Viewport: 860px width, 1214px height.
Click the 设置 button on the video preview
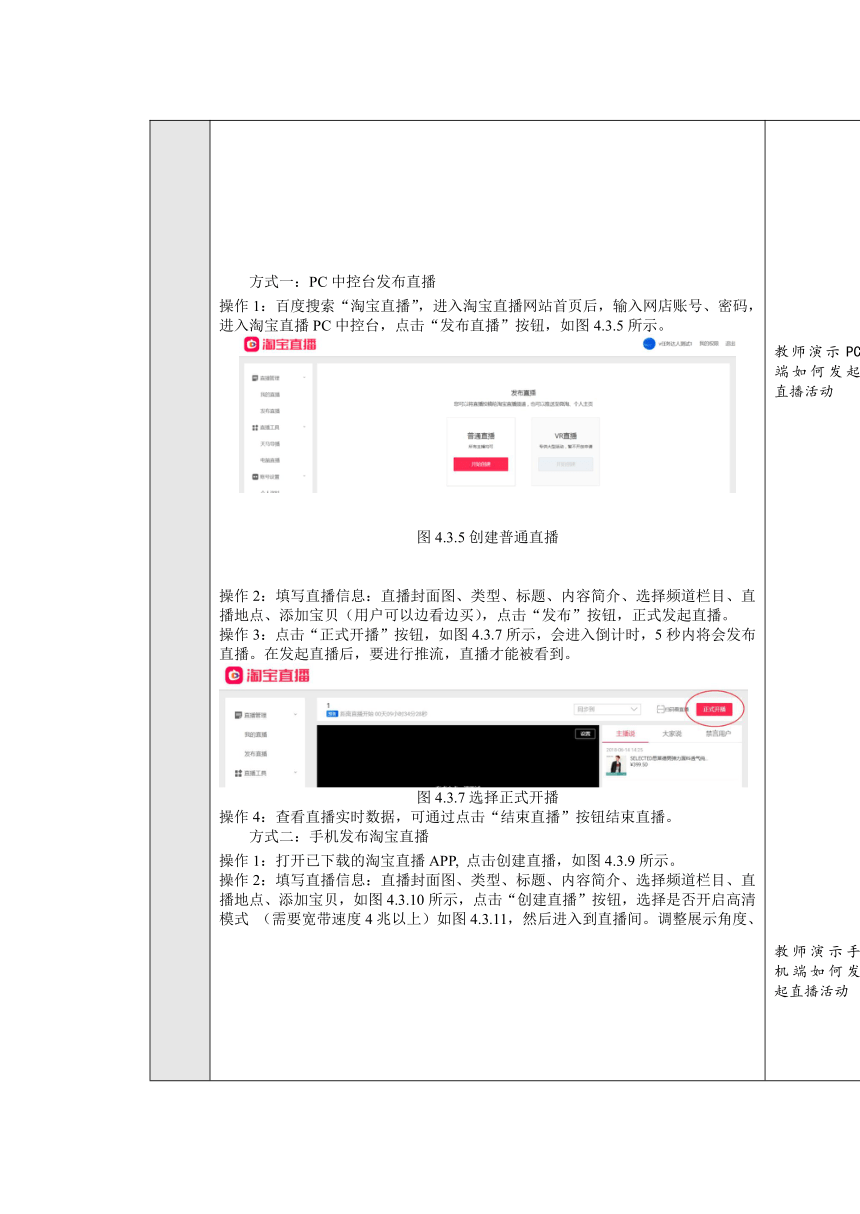point(586,734)
